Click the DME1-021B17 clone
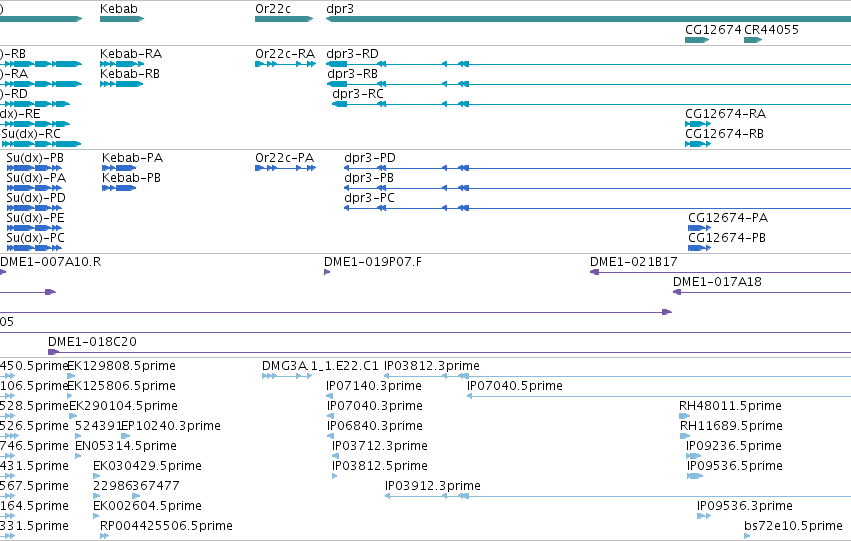The image size is (851, 541). coord(720,272)
